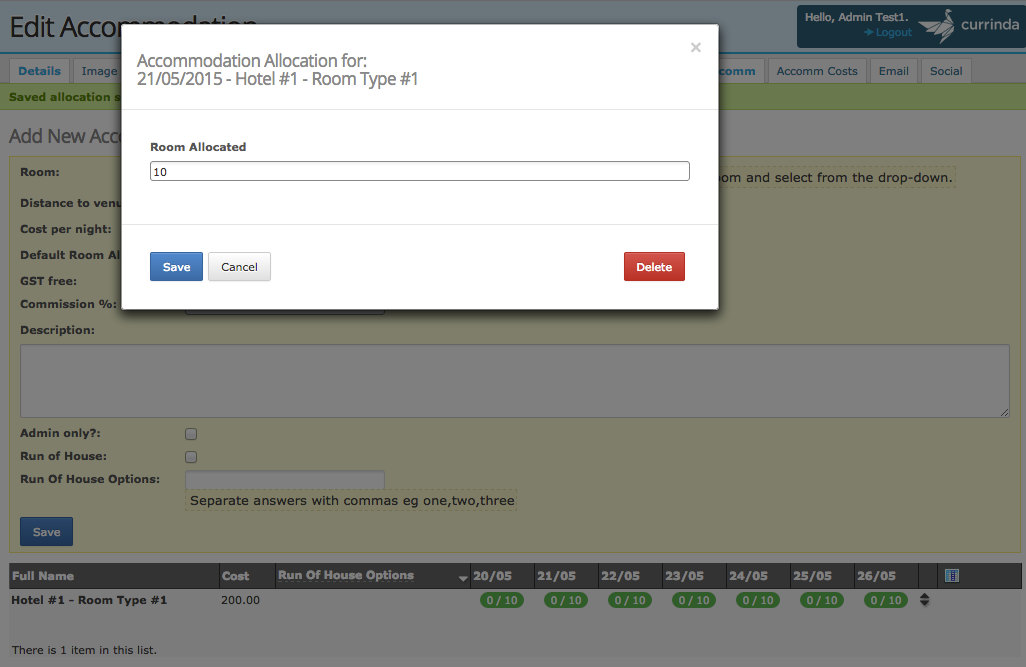Go to the Social tab
Screen dimensions: 1026x667
click(946, 71)
